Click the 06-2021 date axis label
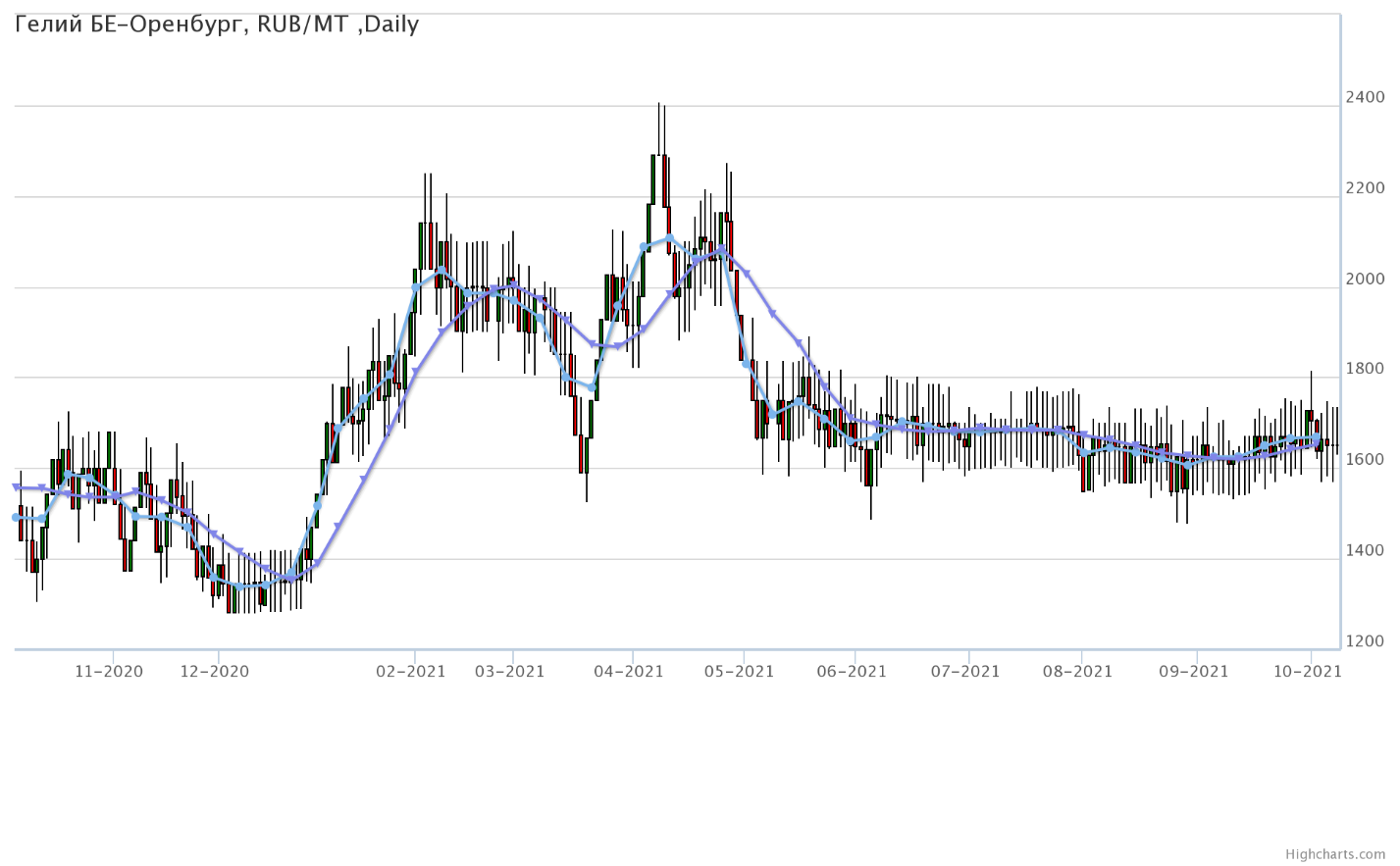Image resolution: width=1400 pixels, height=866 pixels. (853, 672)
